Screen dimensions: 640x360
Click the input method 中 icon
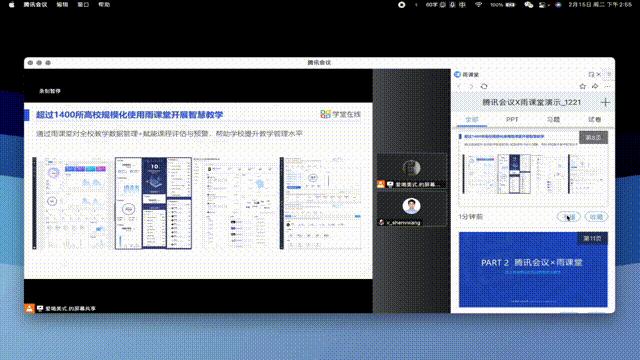click(x=462, y=5)
